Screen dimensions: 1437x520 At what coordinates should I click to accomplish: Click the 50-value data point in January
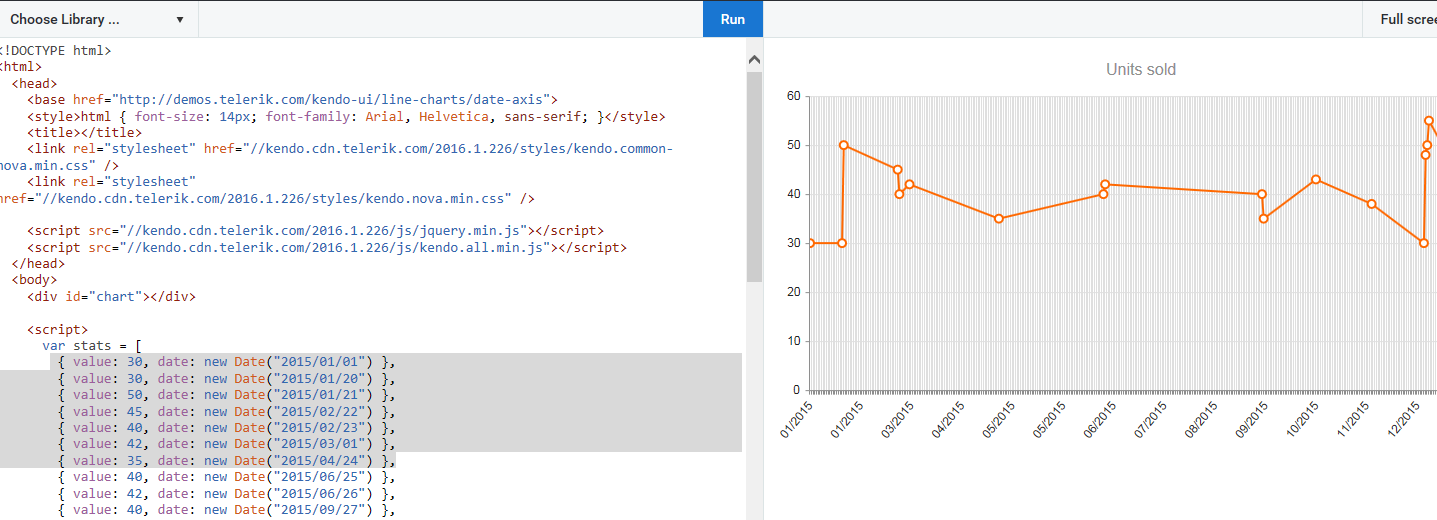tap(844, 145)
